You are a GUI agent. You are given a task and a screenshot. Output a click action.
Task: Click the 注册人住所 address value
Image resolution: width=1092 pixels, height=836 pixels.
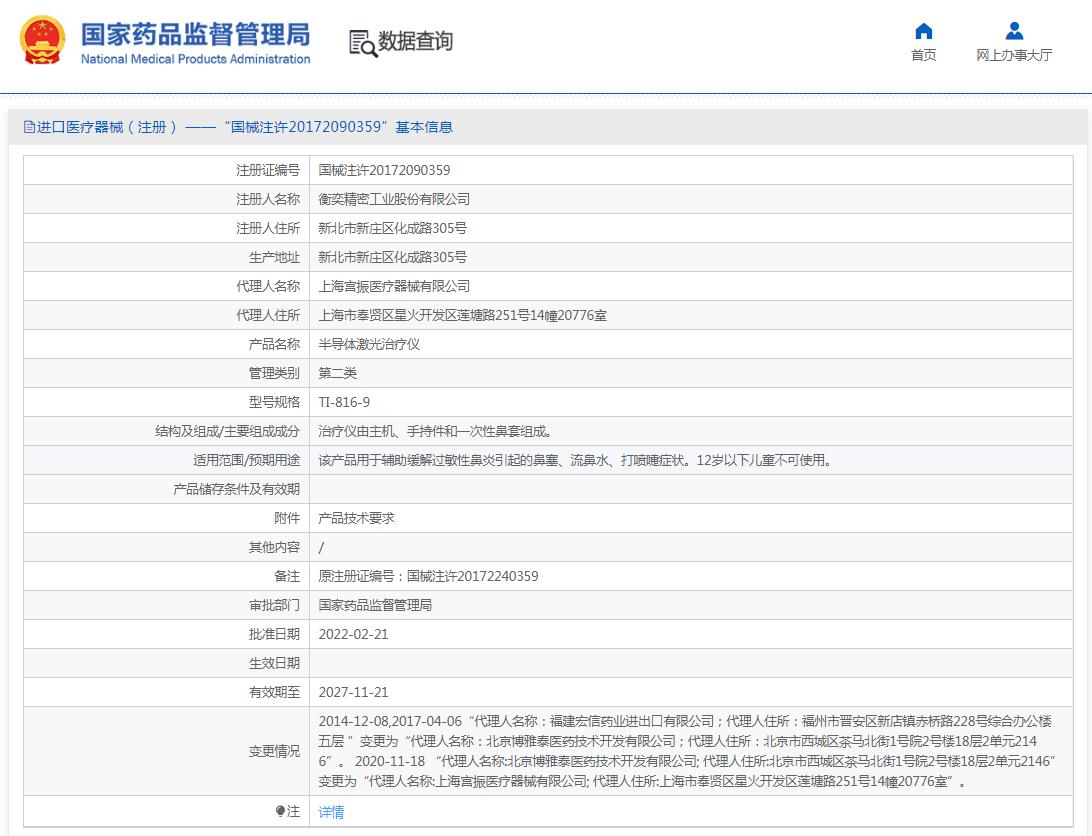click(393, 229)
